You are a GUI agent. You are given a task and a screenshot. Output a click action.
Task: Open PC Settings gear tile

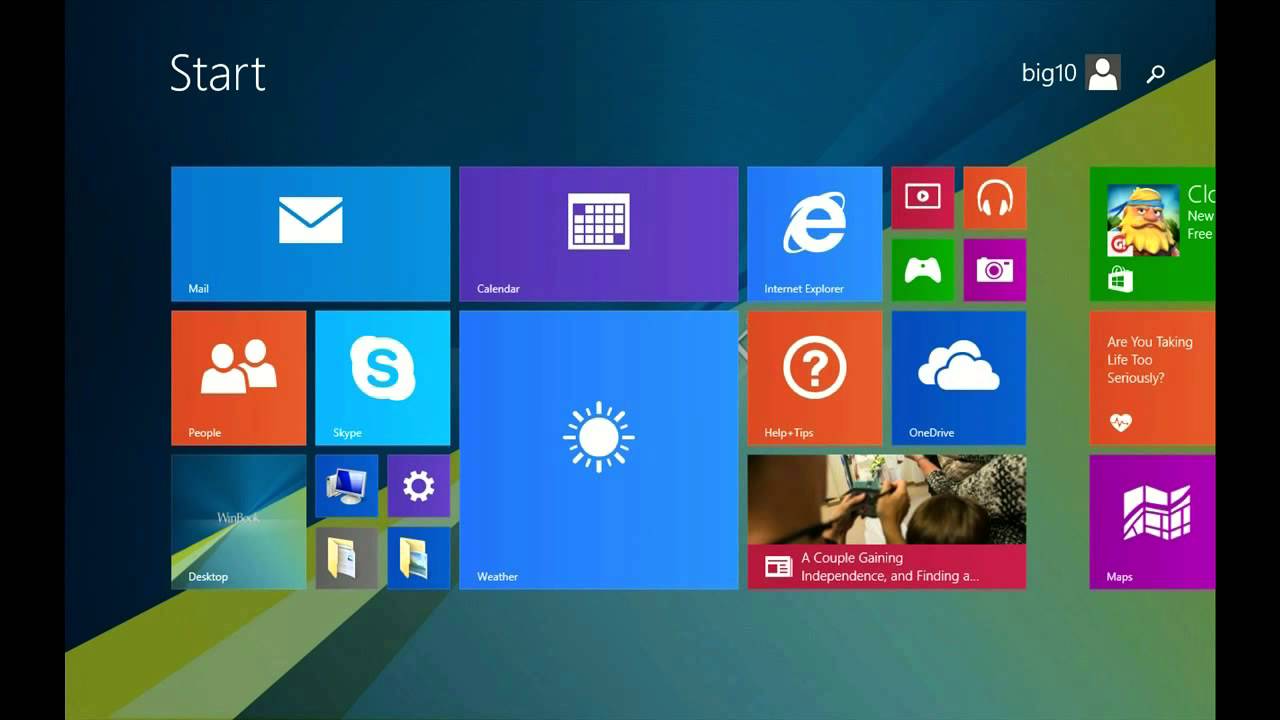[418, 486]
